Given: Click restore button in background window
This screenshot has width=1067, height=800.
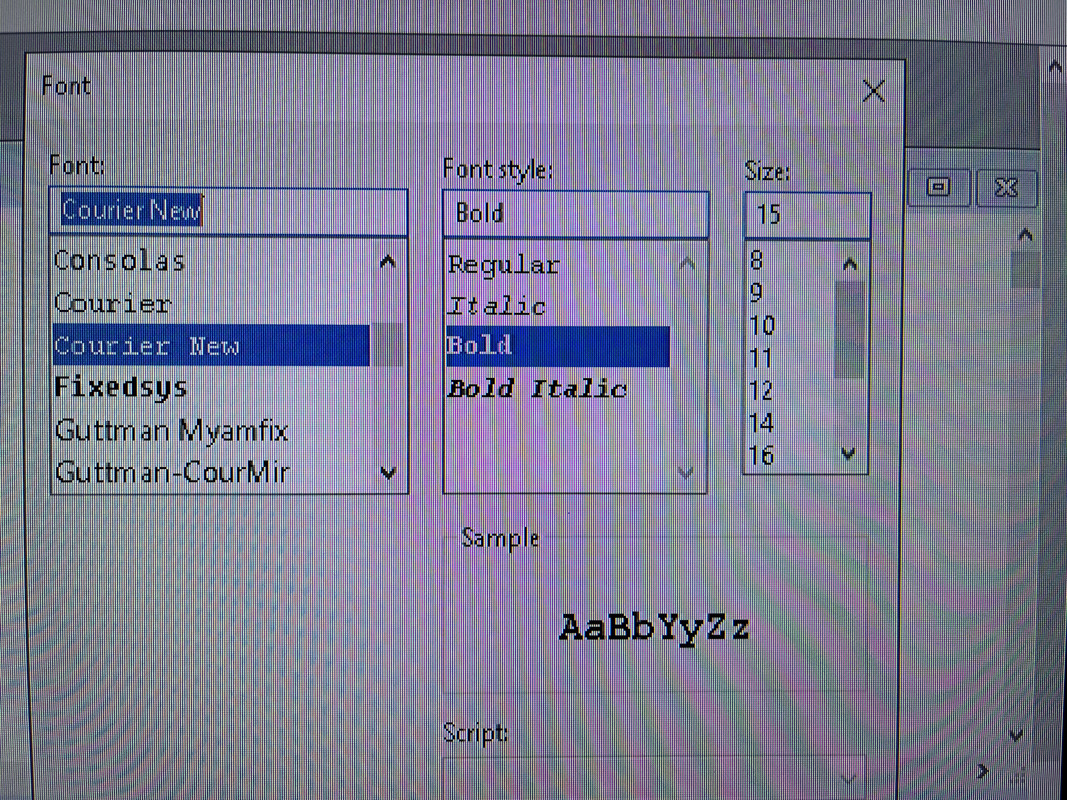Looking at the screenshot, I should coord(939,187).
